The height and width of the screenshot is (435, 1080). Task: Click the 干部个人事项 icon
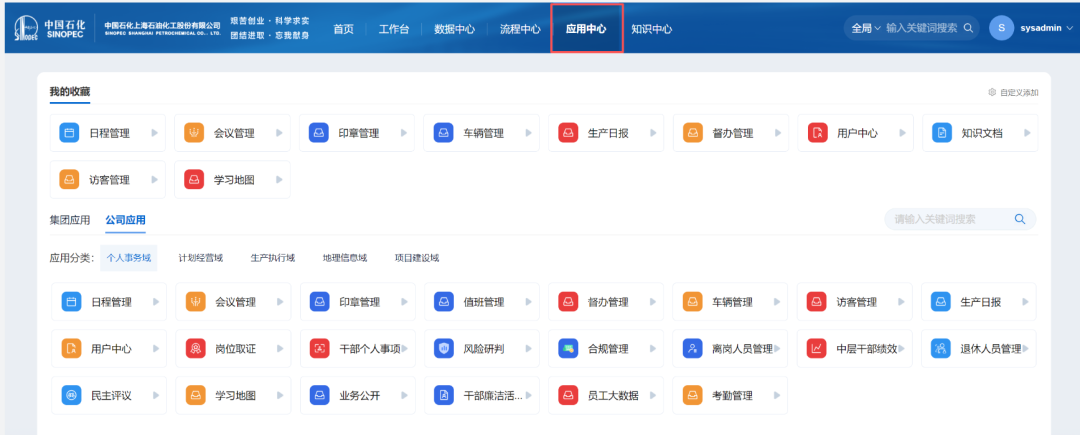[x=319, y=349]
